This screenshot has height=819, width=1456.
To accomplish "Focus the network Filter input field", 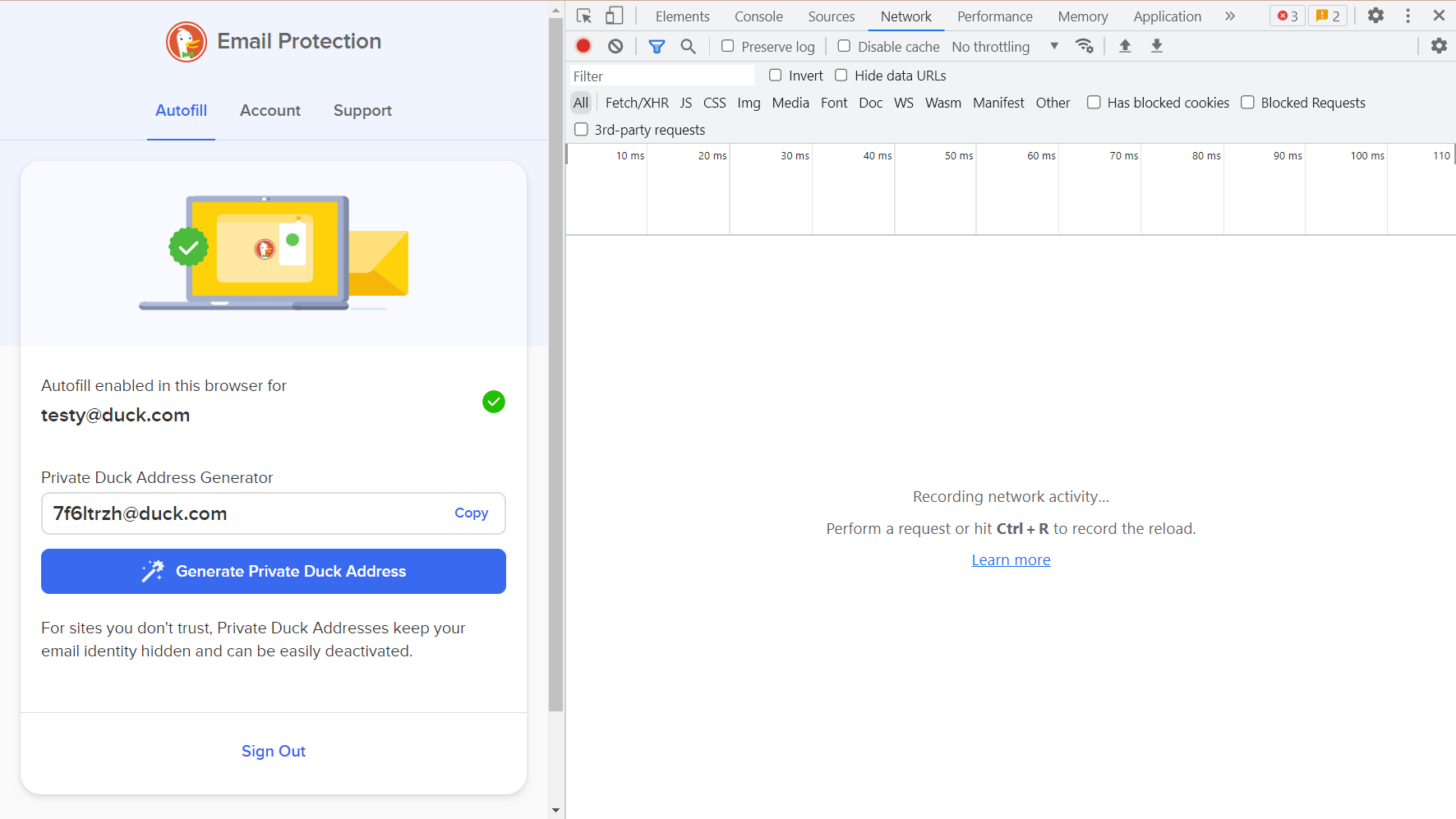I will click(x=662, y=76).
